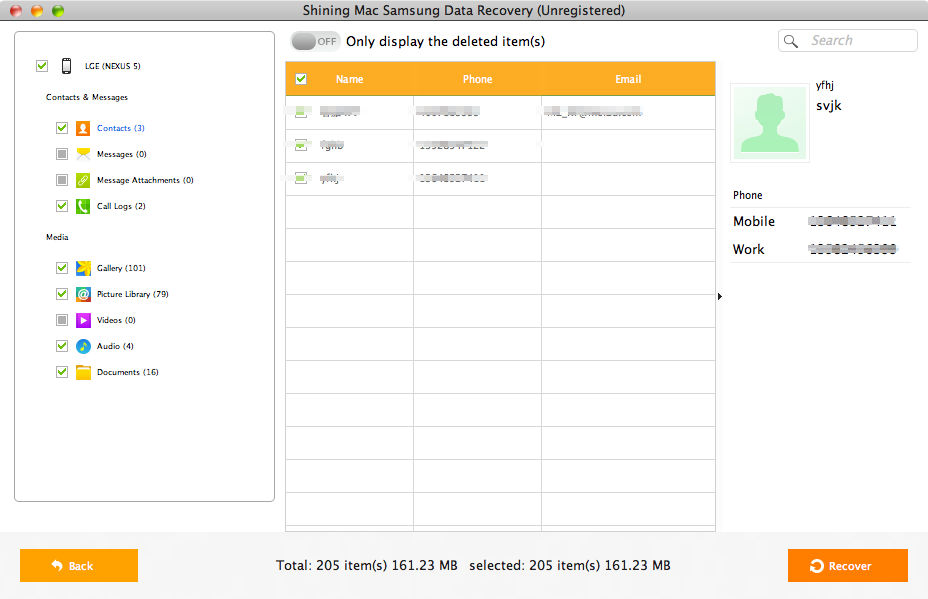Image resolution: width=928 pixels, height=599 pixels.
Task: Uncheck the Contacts (3) checkbox
Action: [62, 128]
